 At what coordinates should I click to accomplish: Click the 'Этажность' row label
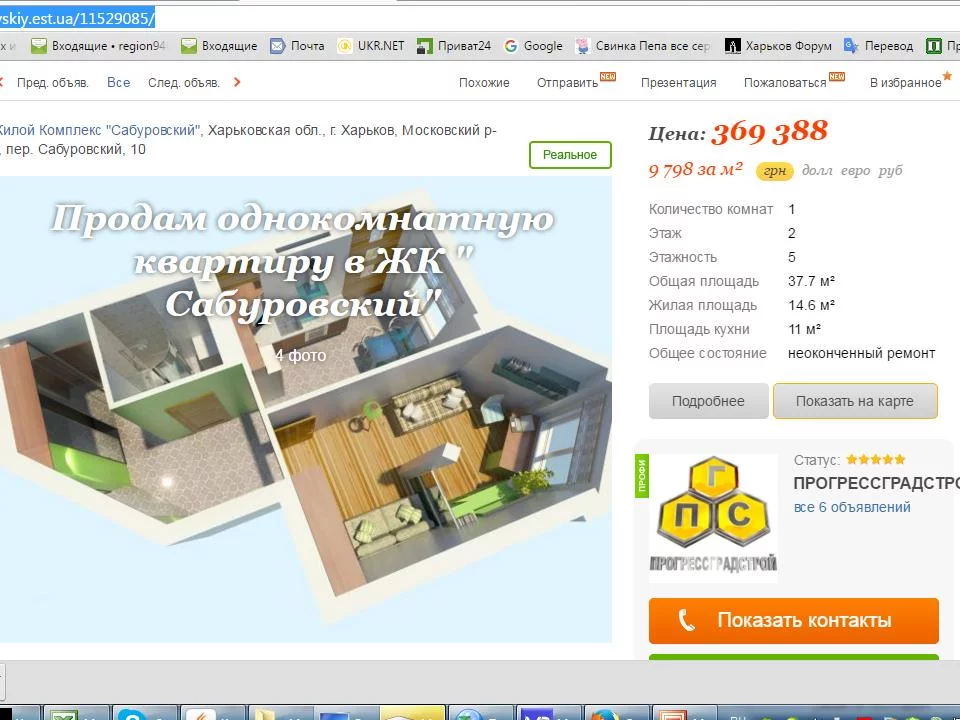tap(683, 257)
